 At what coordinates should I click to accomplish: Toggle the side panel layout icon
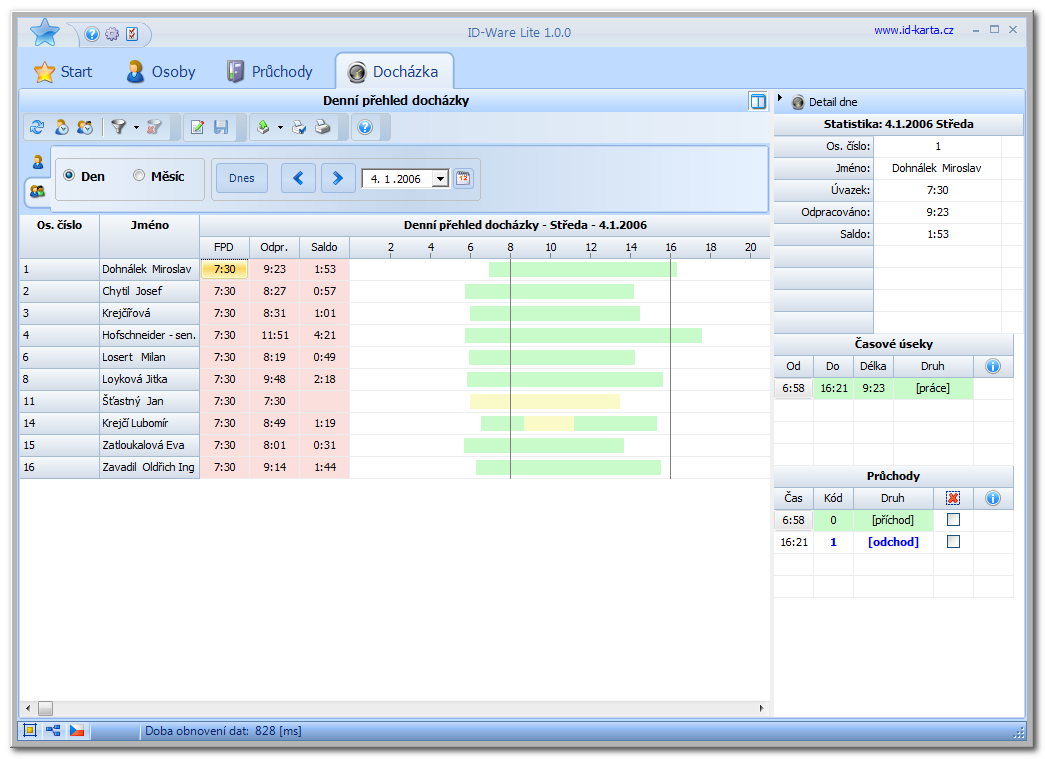(758, 101)
